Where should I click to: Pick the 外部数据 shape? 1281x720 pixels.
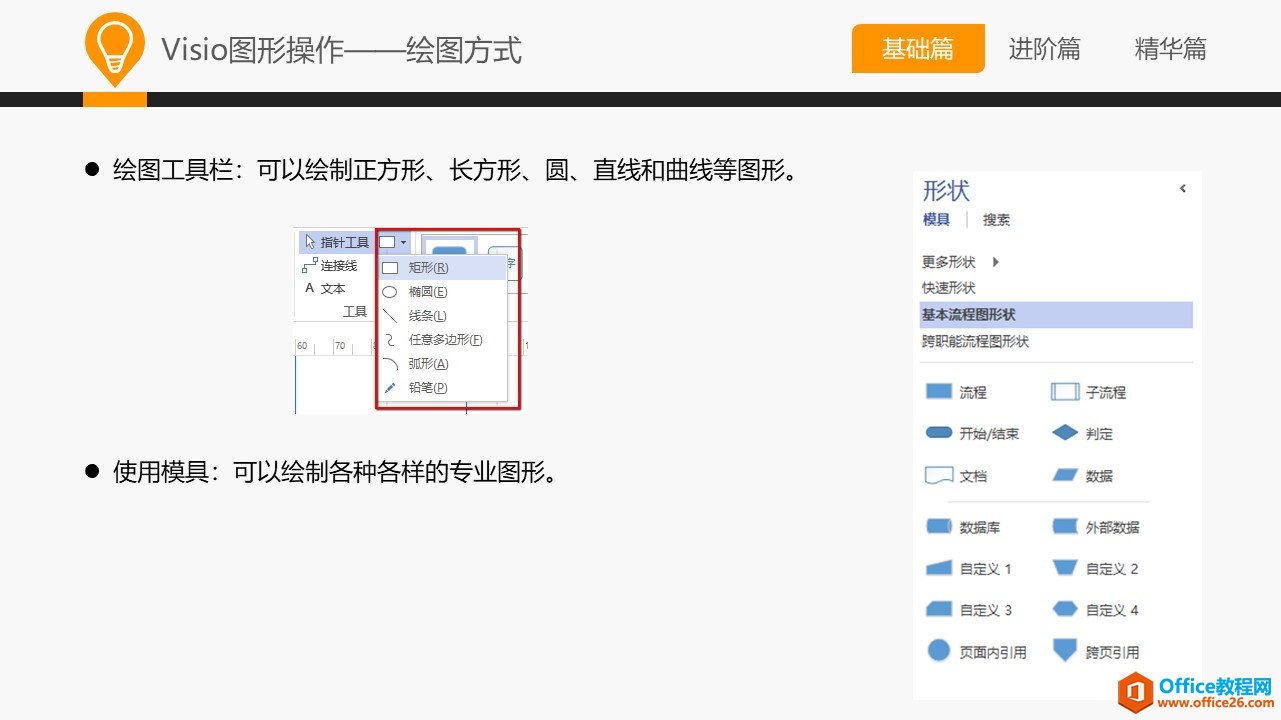1095,527
